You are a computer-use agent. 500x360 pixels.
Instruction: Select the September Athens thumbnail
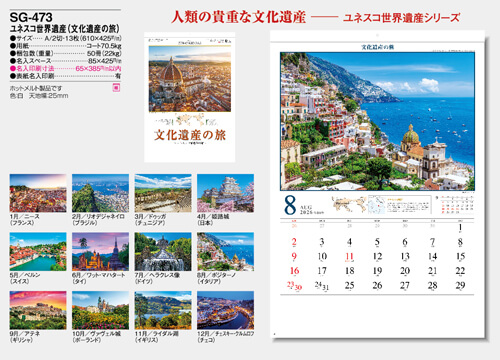[38, 310]
